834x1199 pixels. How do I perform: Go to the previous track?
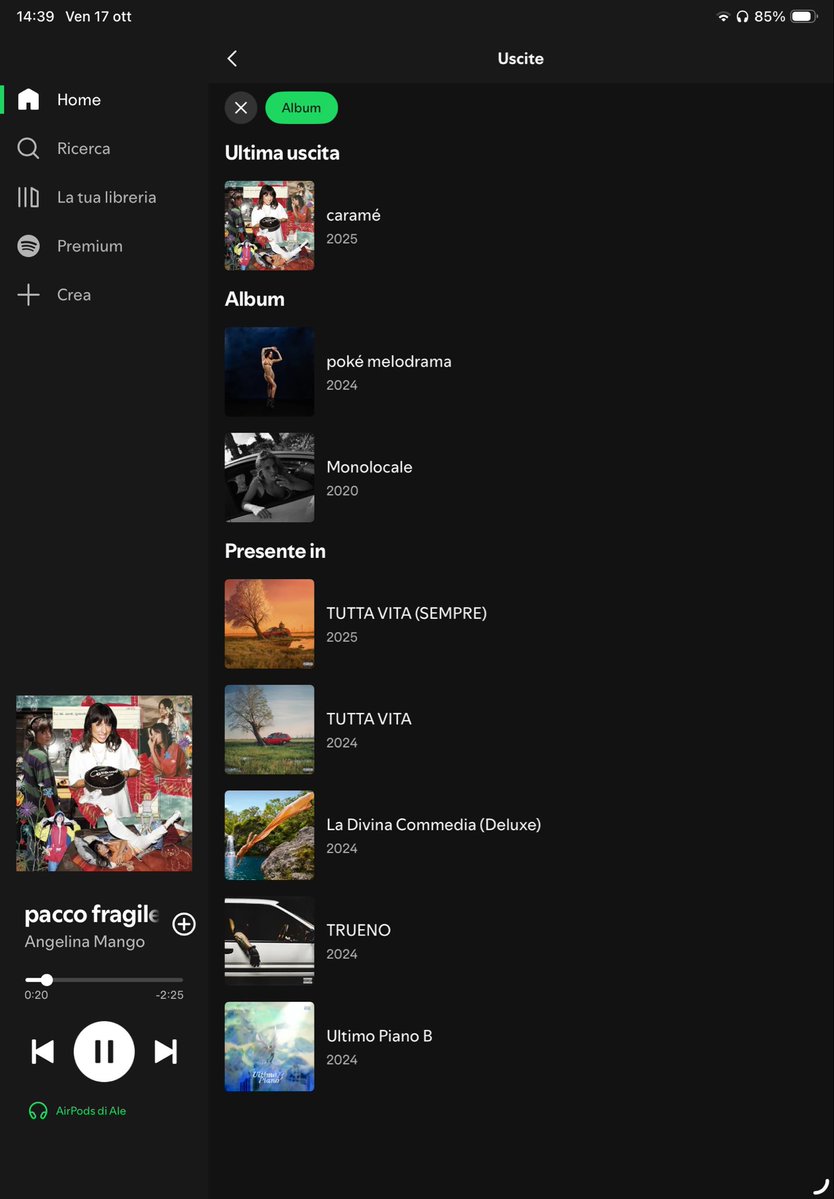click(x=43, y=1051)
